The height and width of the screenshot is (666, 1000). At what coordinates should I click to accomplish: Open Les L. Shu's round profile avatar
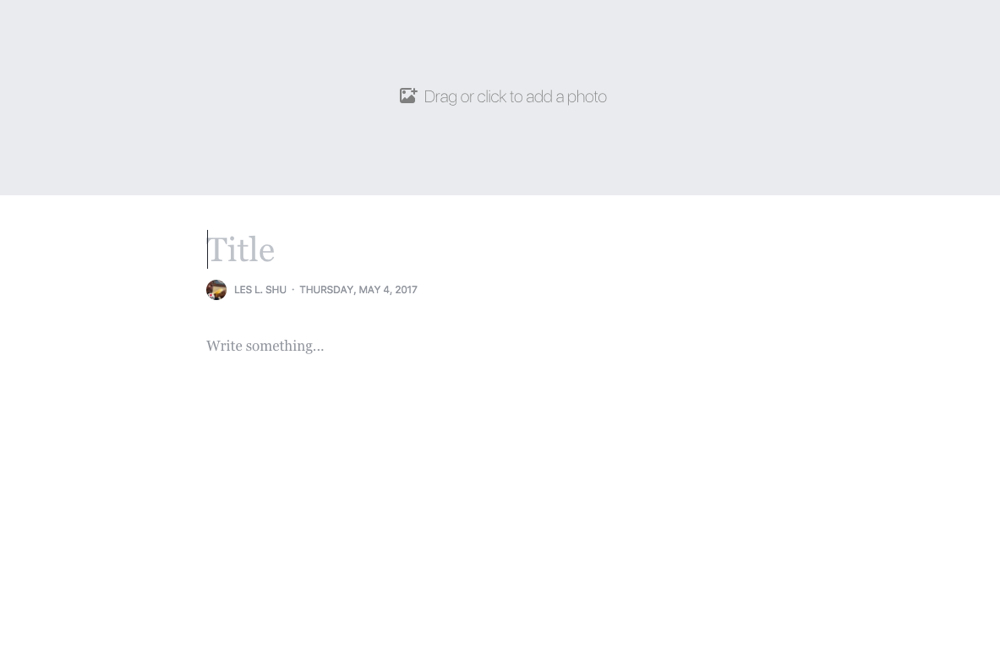216,290
